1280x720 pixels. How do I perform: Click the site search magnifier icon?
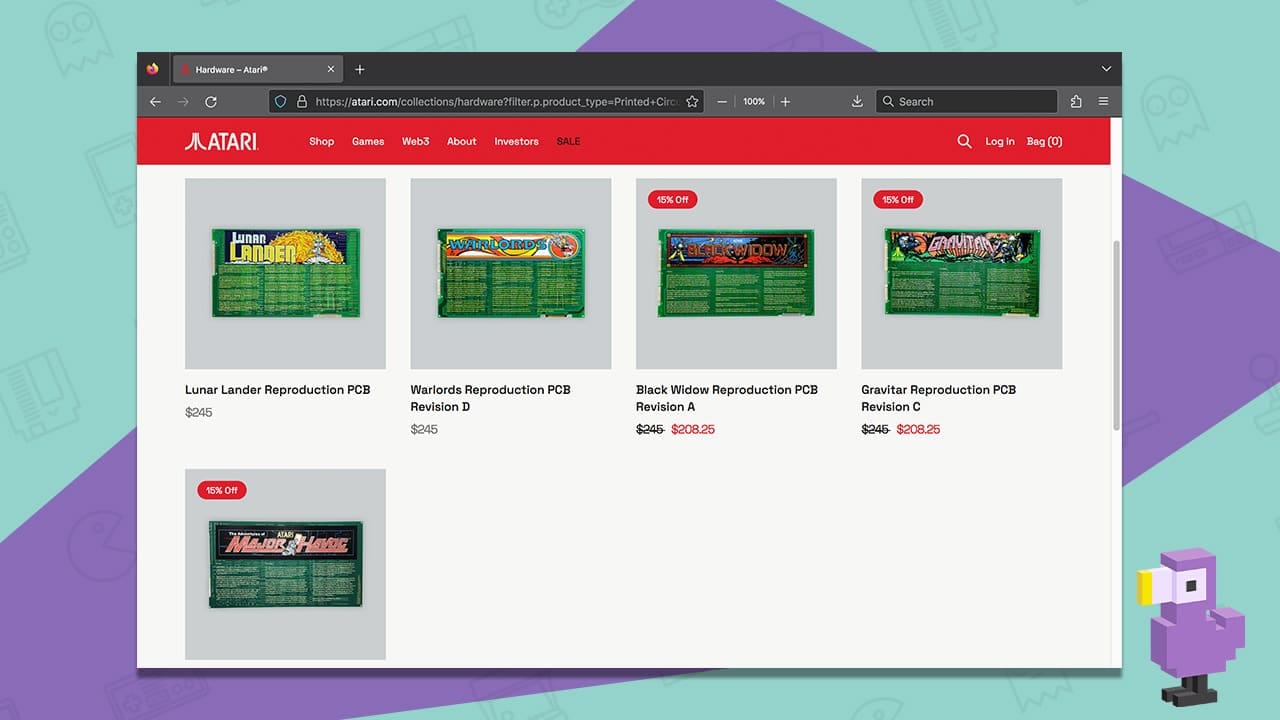click(964, 141)
